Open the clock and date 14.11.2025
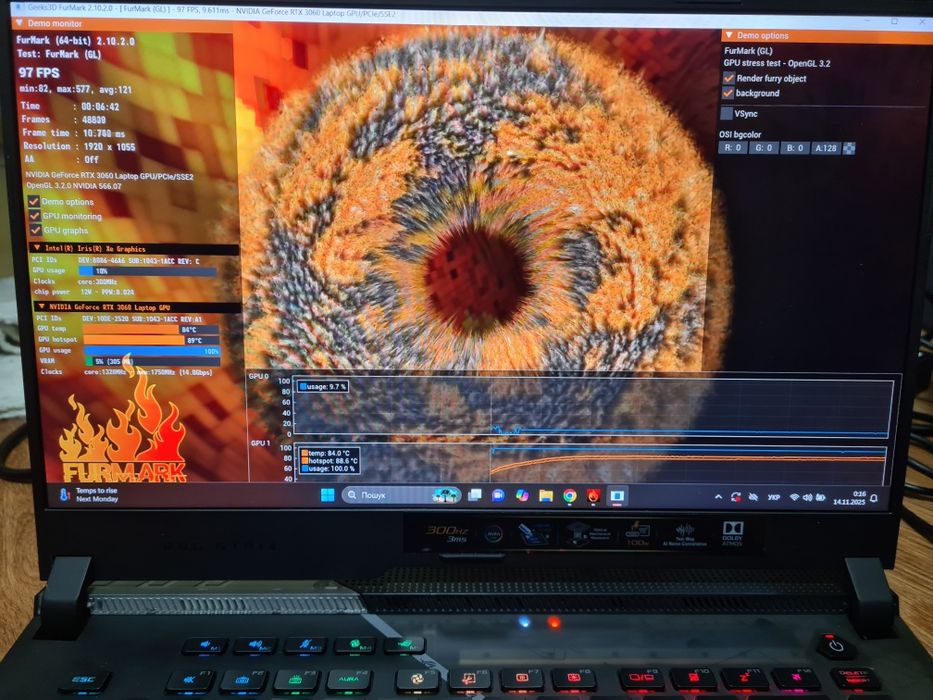Screen dimensions: 933x700 (849, 498)
